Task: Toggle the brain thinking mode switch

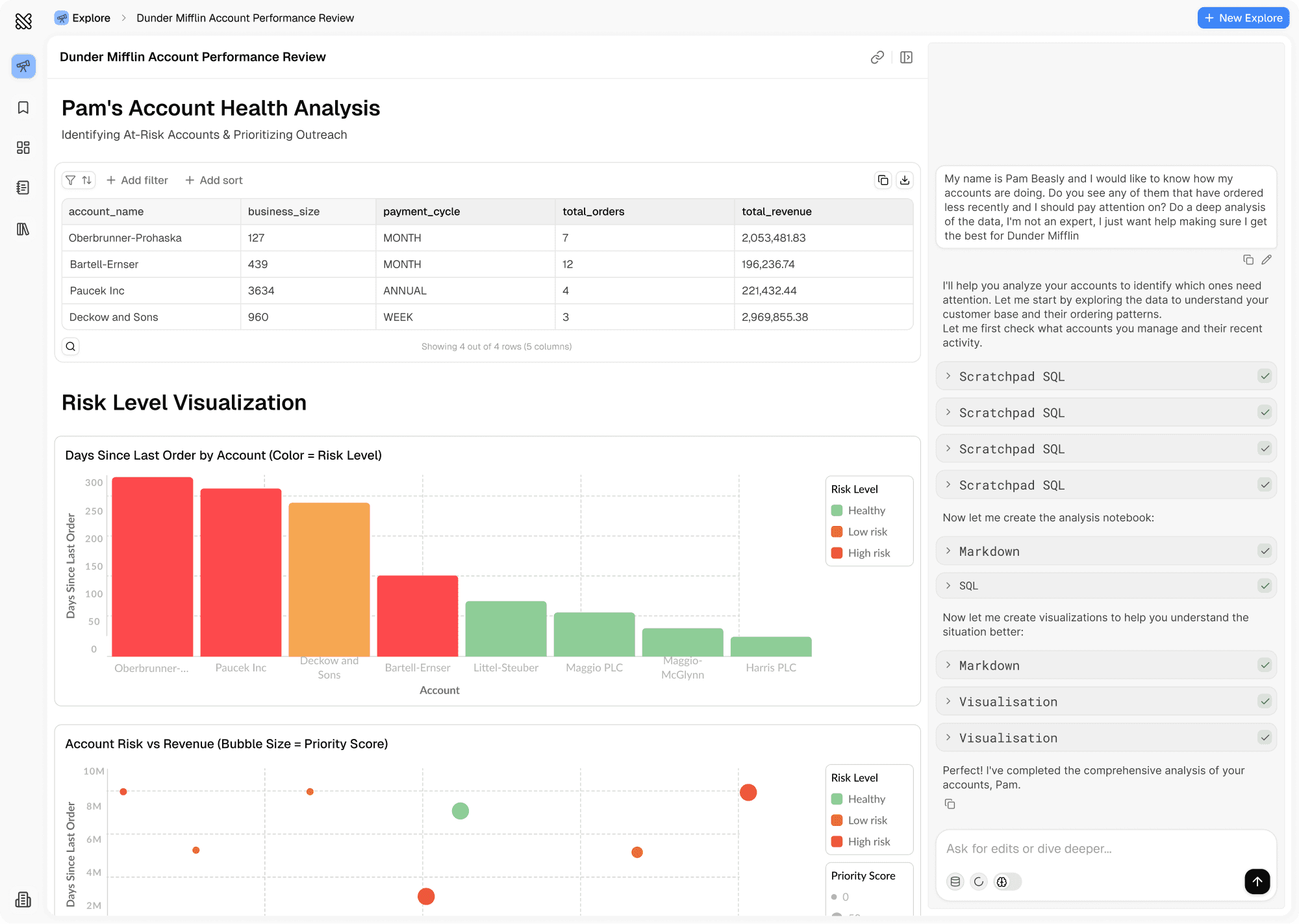Action: pos(1007,882)
